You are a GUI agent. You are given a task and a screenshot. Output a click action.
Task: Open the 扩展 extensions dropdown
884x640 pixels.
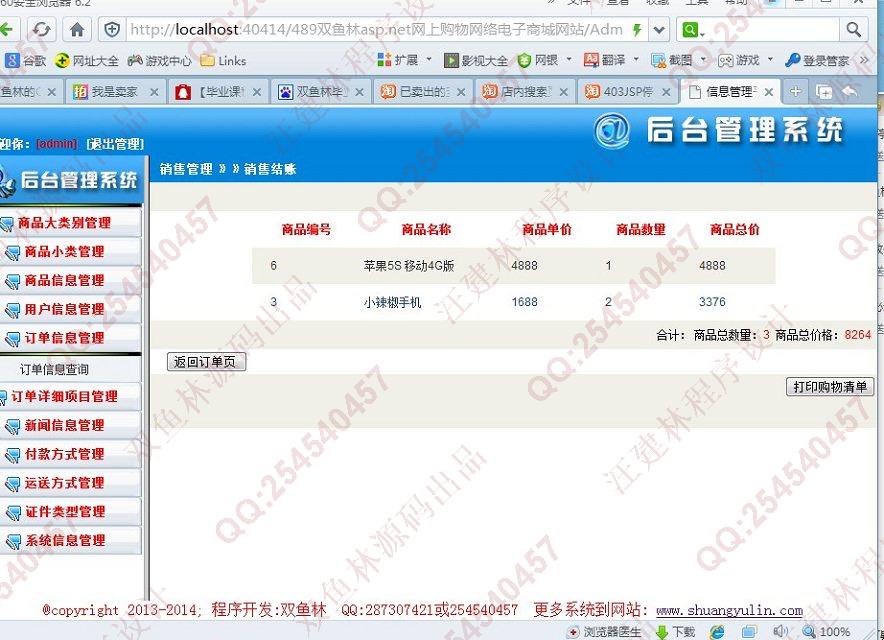pos(404,60)
